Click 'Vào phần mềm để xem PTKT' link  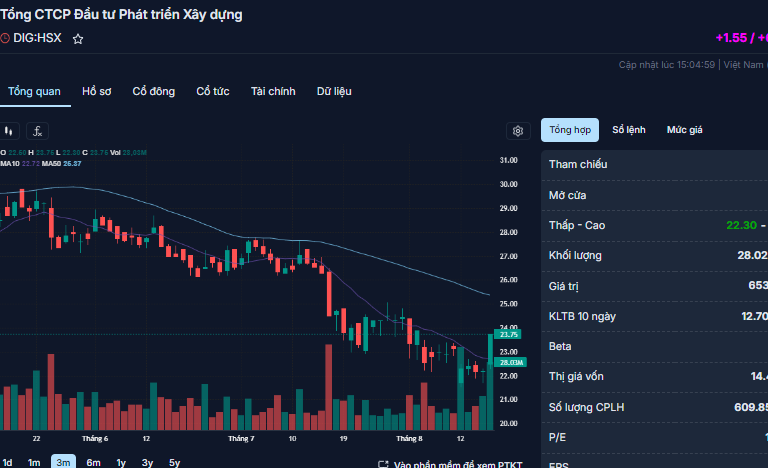pos(457,465)
